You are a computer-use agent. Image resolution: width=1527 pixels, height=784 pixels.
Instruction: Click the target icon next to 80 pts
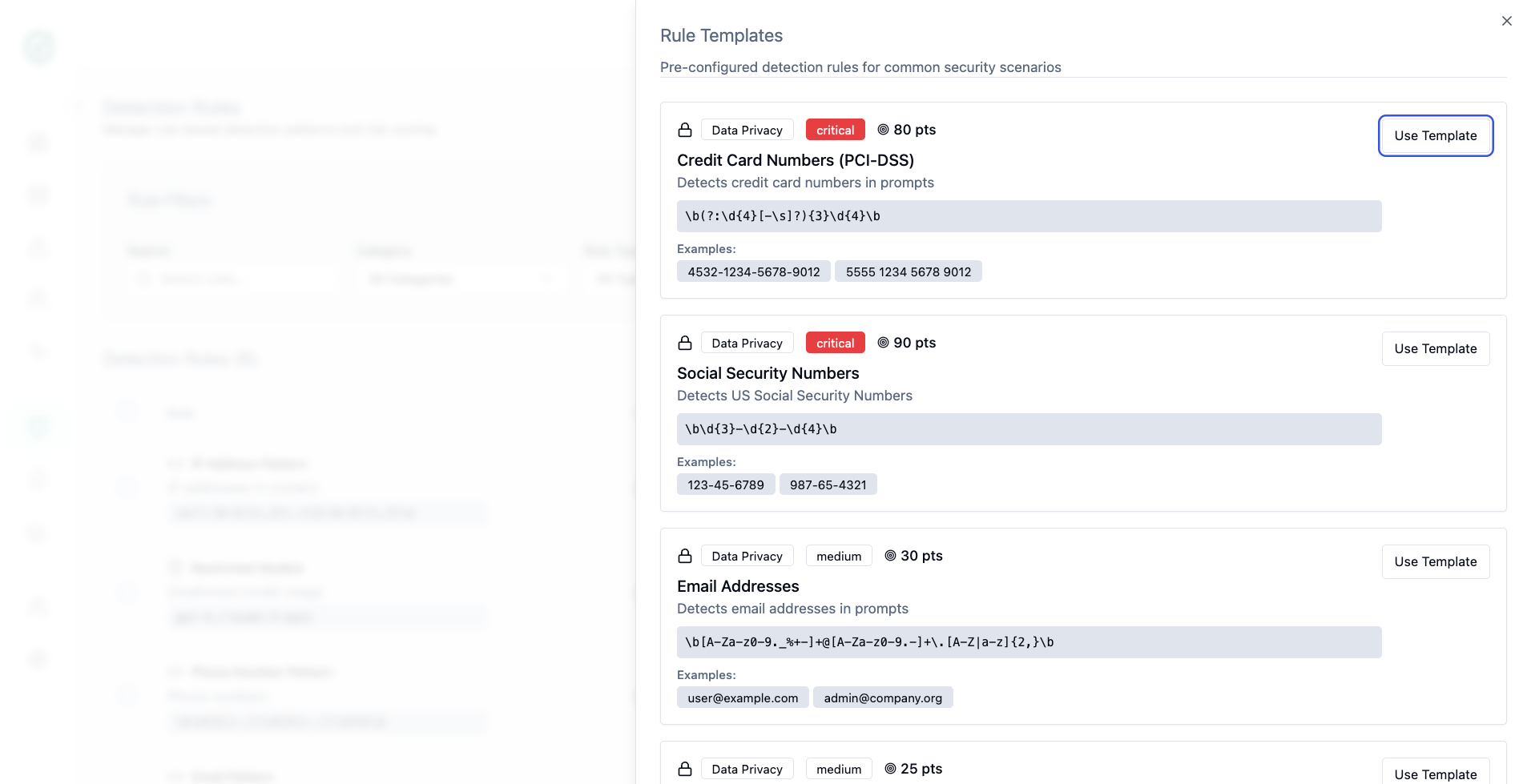click(x=883, y=130)
